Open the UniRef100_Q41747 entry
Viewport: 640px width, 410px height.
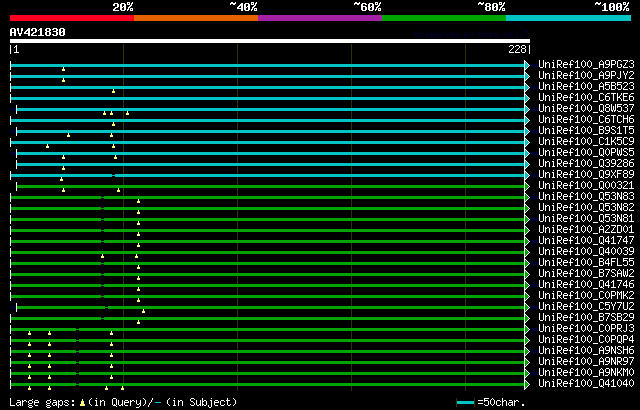[586, 241]
